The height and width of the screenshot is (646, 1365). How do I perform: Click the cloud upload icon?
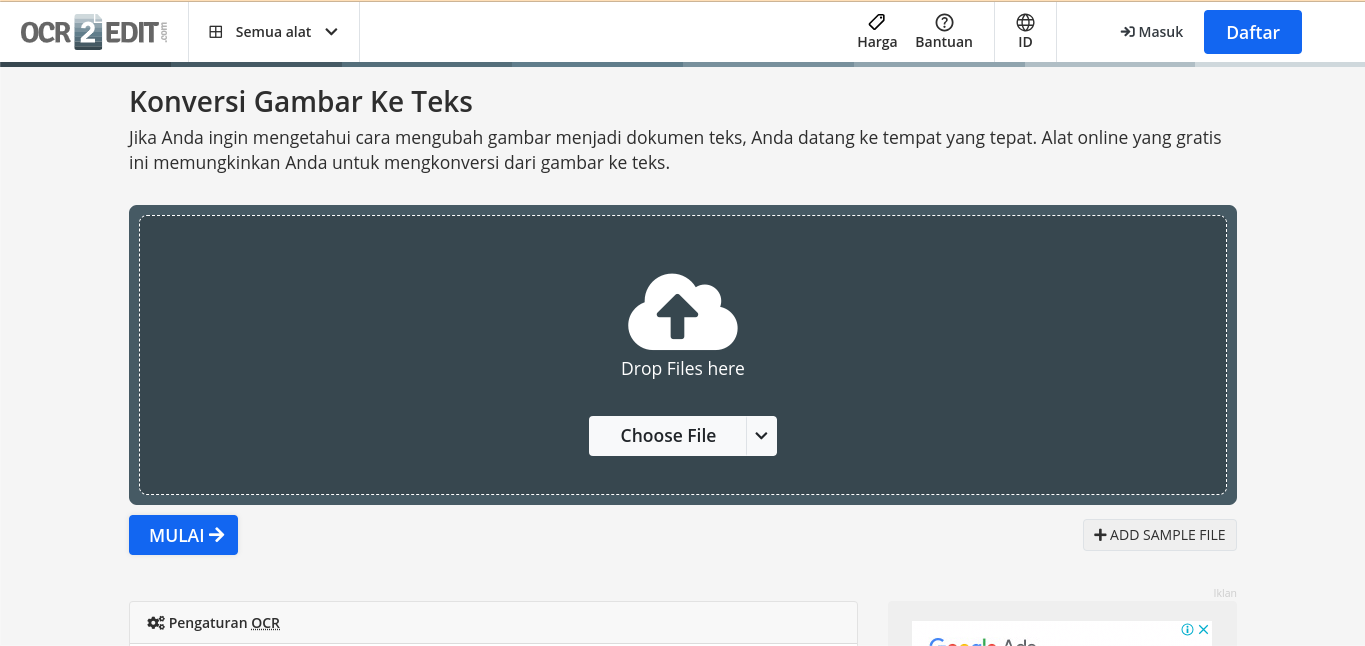coord(683,311)
